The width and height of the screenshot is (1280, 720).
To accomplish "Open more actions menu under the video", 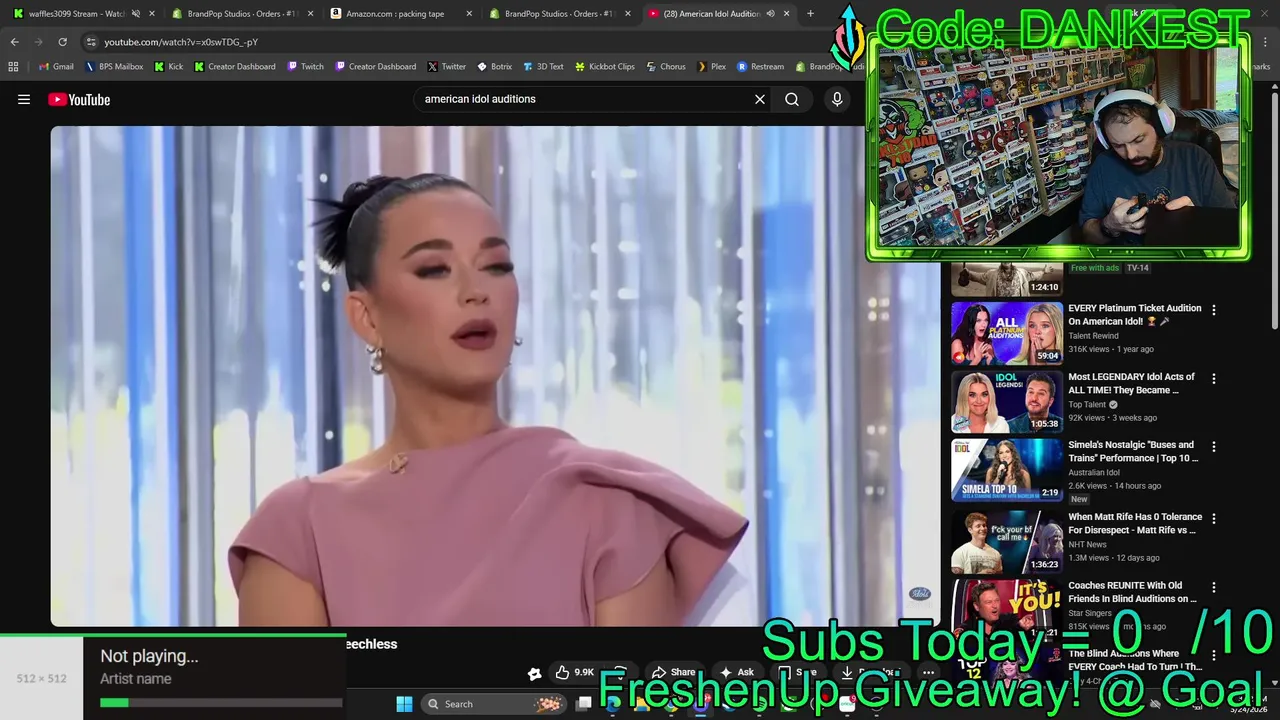I will click(928, 673).
